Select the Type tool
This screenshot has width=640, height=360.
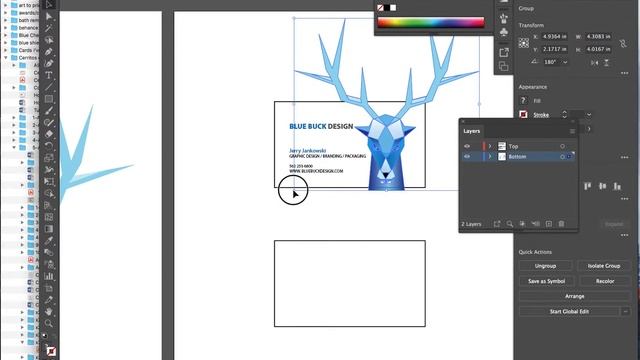point(49,76)
